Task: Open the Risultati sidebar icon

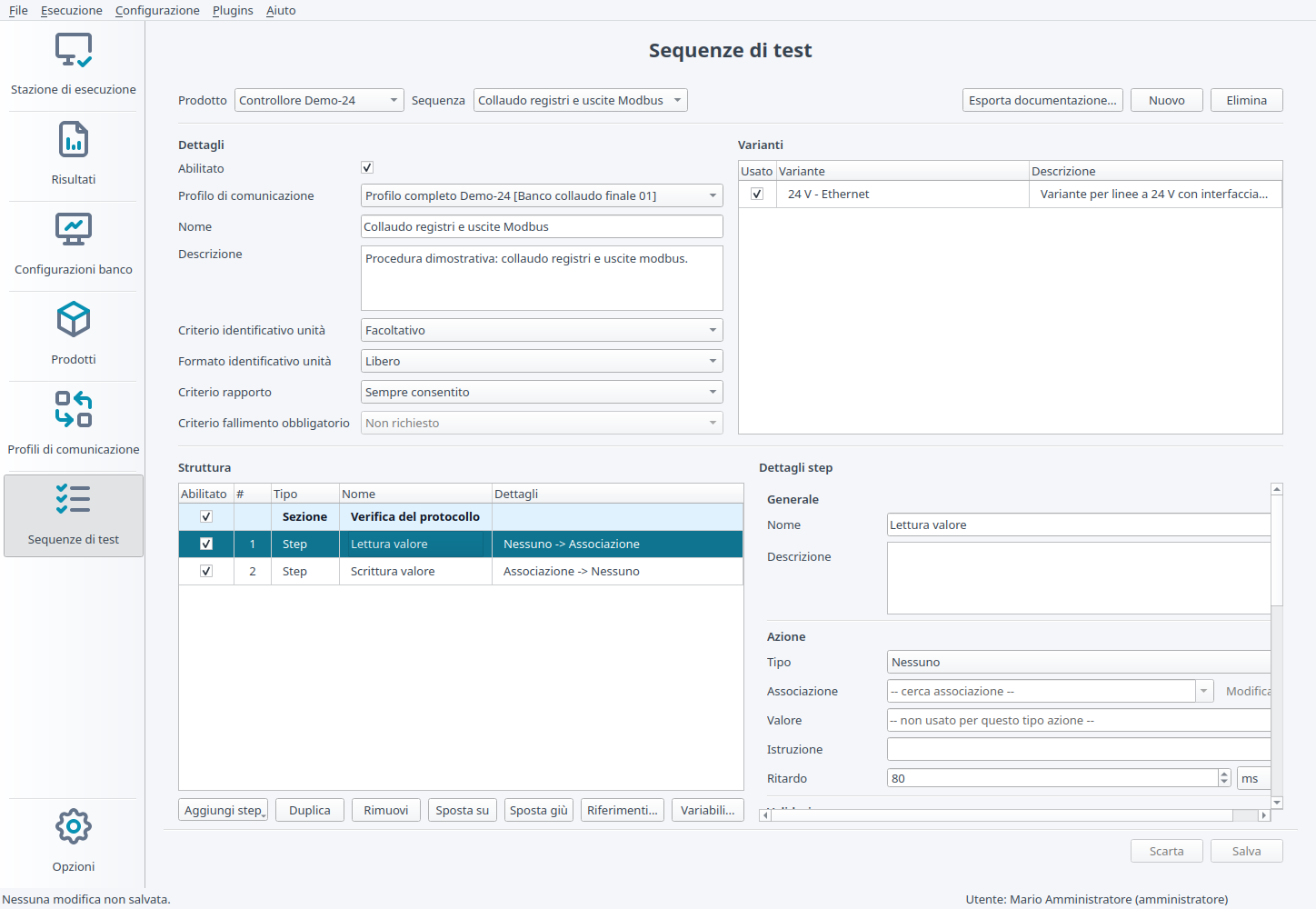Action: [74, 140]
